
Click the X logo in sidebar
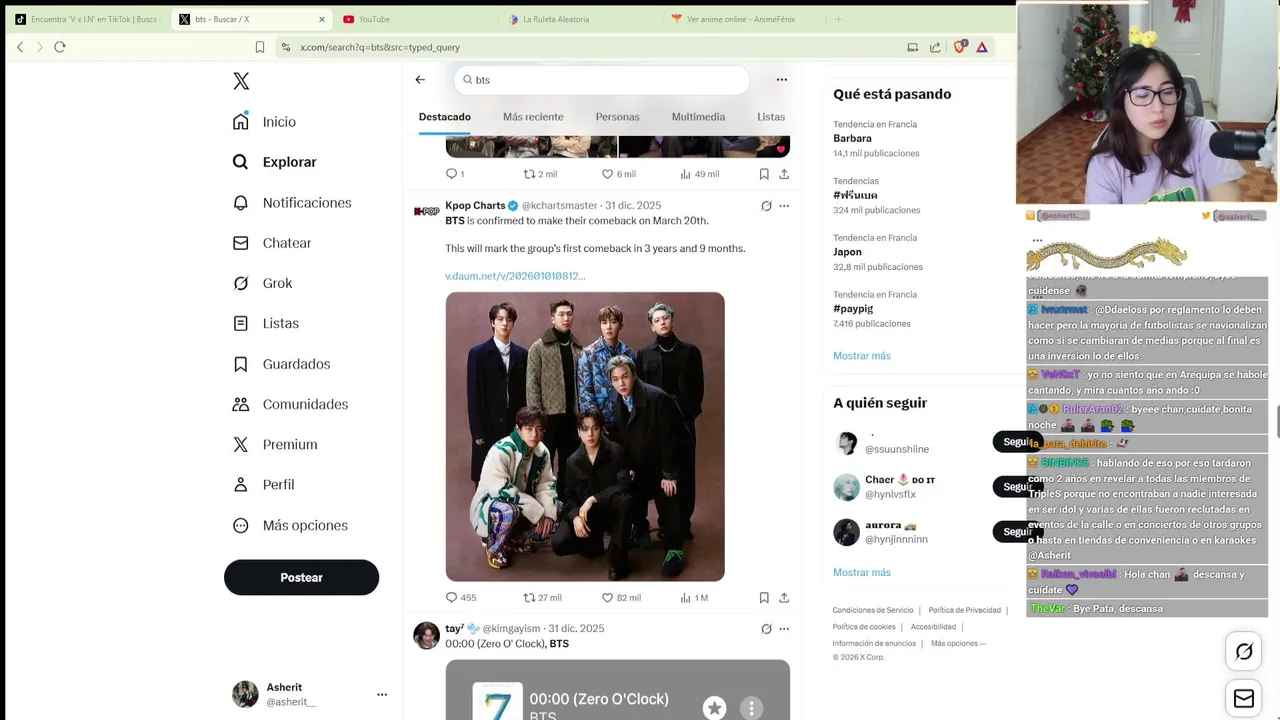[x=241, y=81]
